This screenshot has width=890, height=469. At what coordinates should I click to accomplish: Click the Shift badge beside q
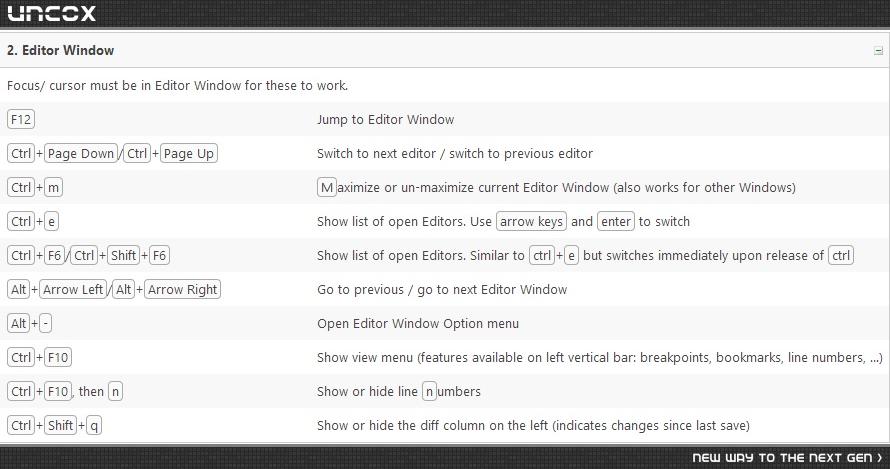pyautogui.click(x=60, y=425)
